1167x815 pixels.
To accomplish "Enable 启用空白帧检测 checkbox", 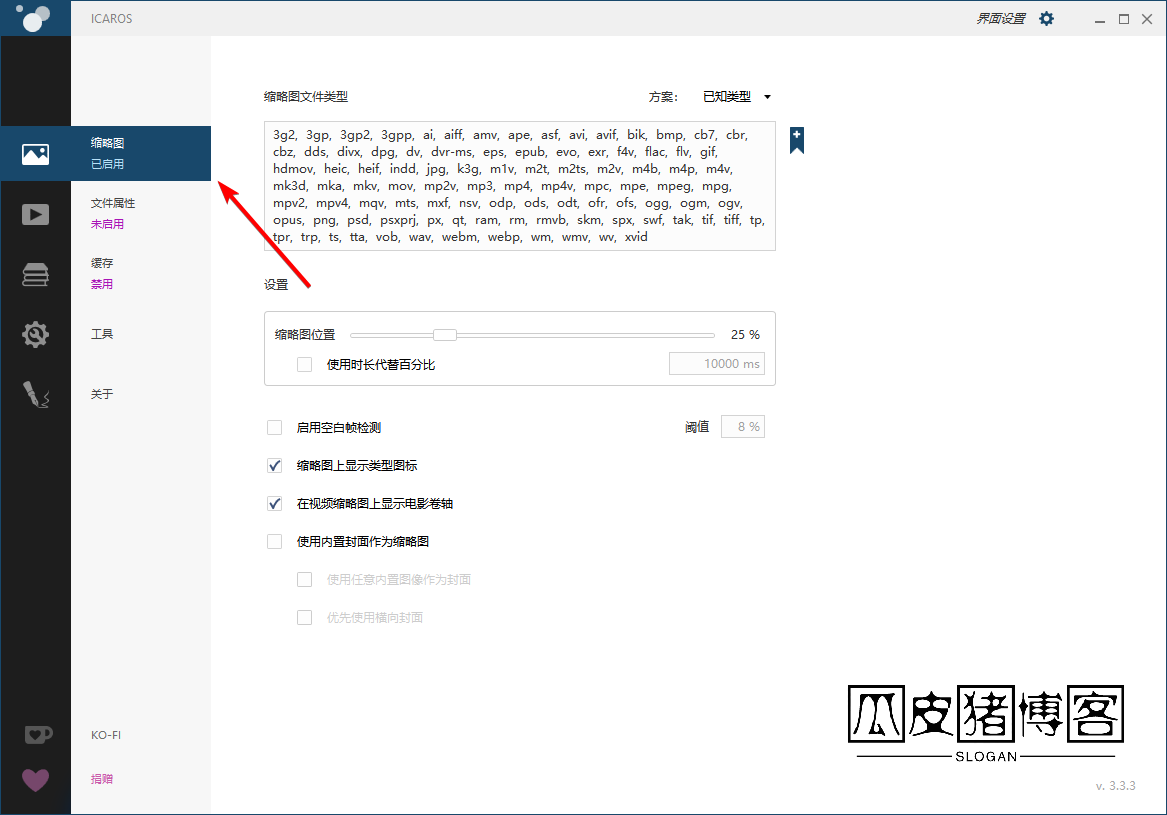I will coord(275,428).
